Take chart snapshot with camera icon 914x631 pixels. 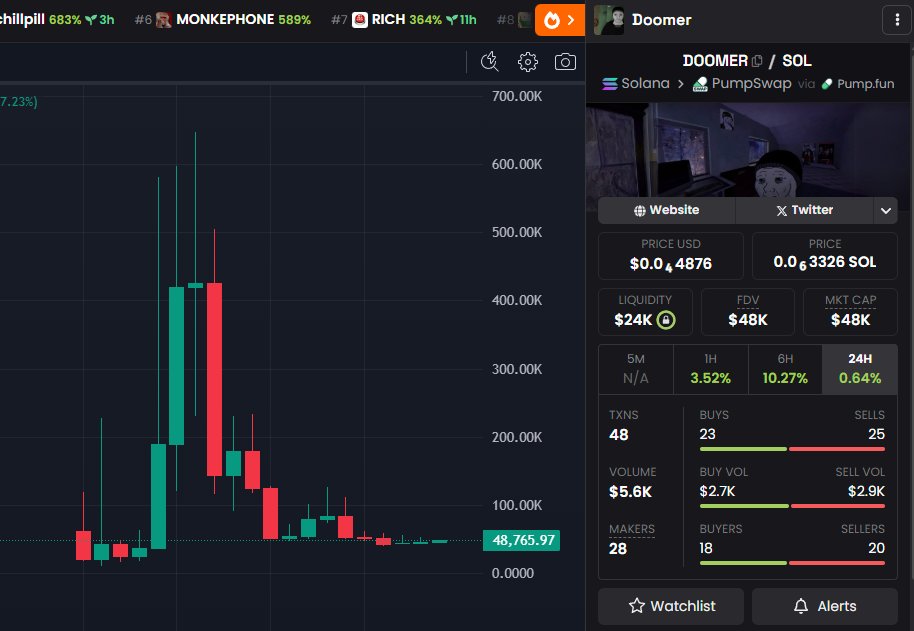565,62
